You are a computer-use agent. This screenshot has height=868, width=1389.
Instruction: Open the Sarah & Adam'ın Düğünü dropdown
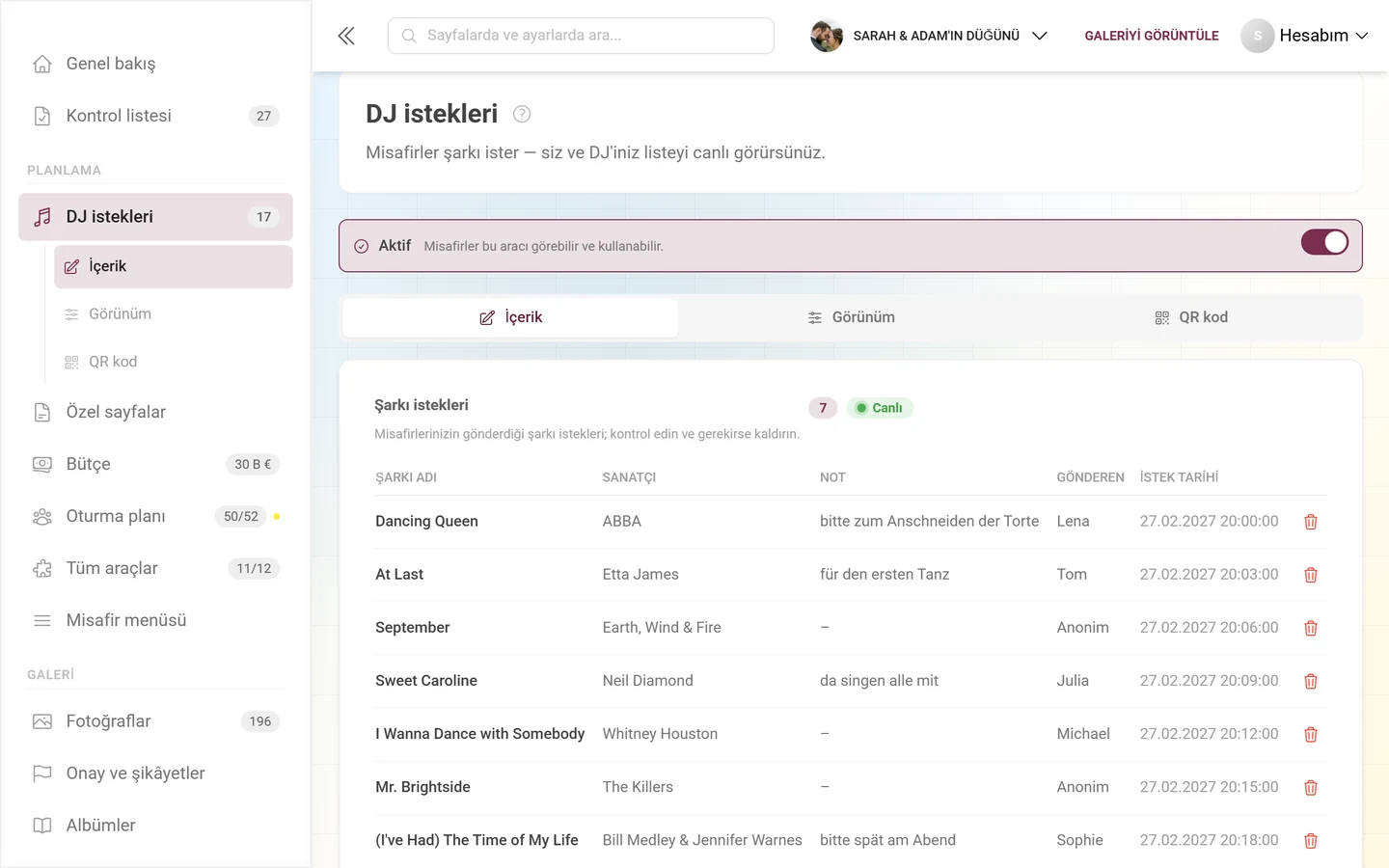point(929,36)
